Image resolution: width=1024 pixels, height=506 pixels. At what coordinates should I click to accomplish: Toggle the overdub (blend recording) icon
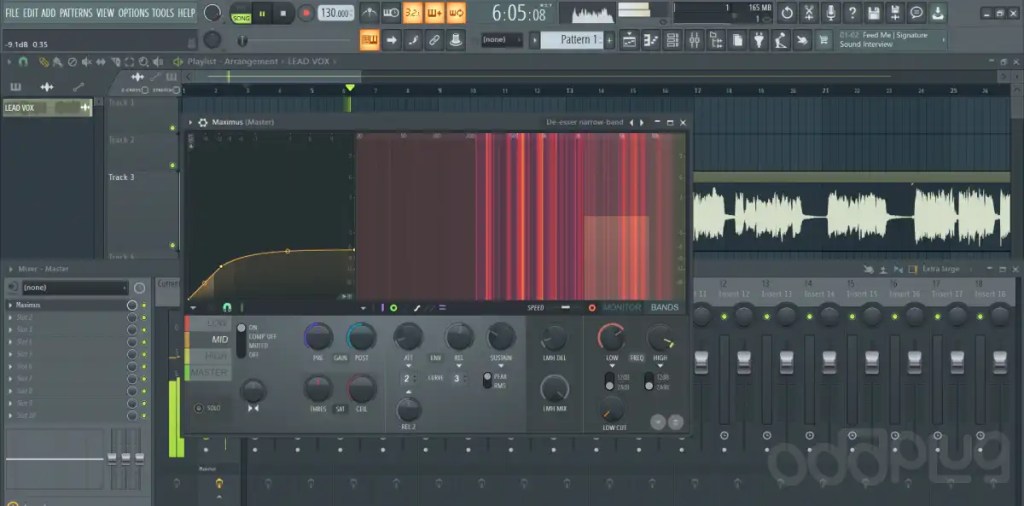click(434, 12)
